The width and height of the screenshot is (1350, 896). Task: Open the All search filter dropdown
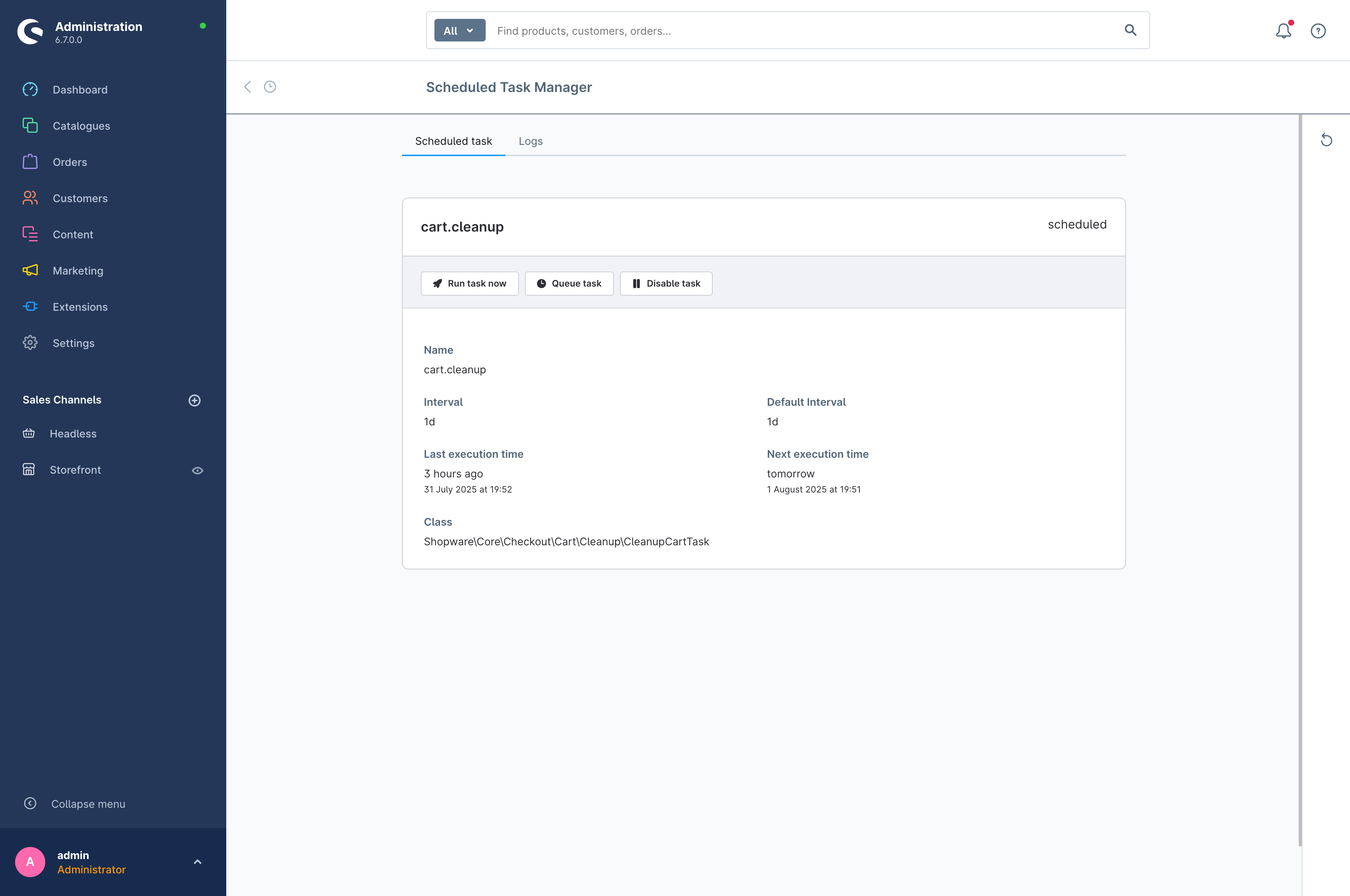pyautogui.click(x=459, y=31)
